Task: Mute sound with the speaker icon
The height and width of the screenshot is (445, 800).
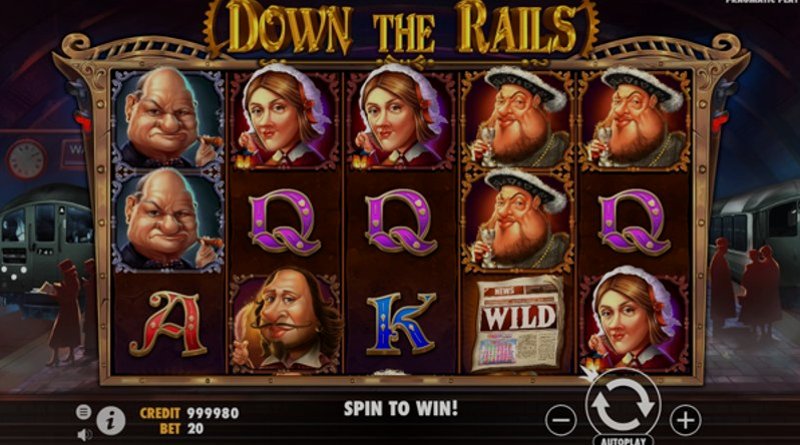Action: point(85,435)
